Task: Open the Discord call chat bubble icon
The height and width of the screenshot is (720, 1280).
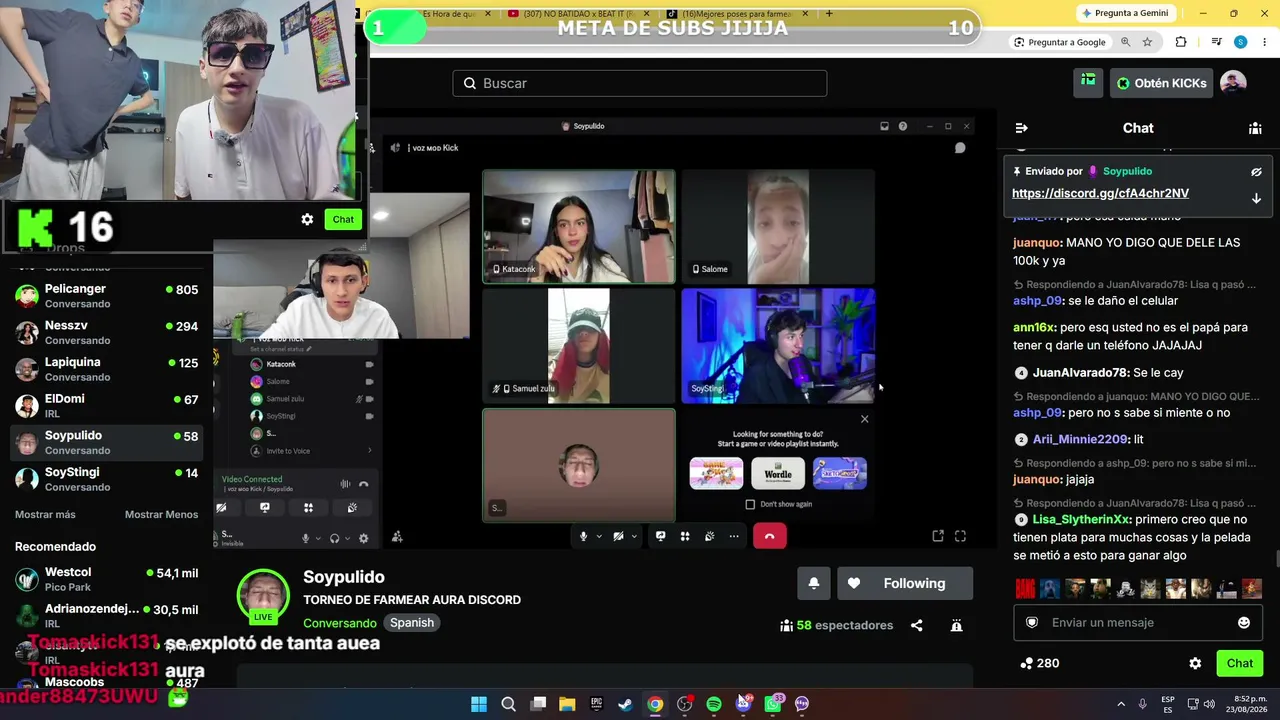Action: point(960,148)
